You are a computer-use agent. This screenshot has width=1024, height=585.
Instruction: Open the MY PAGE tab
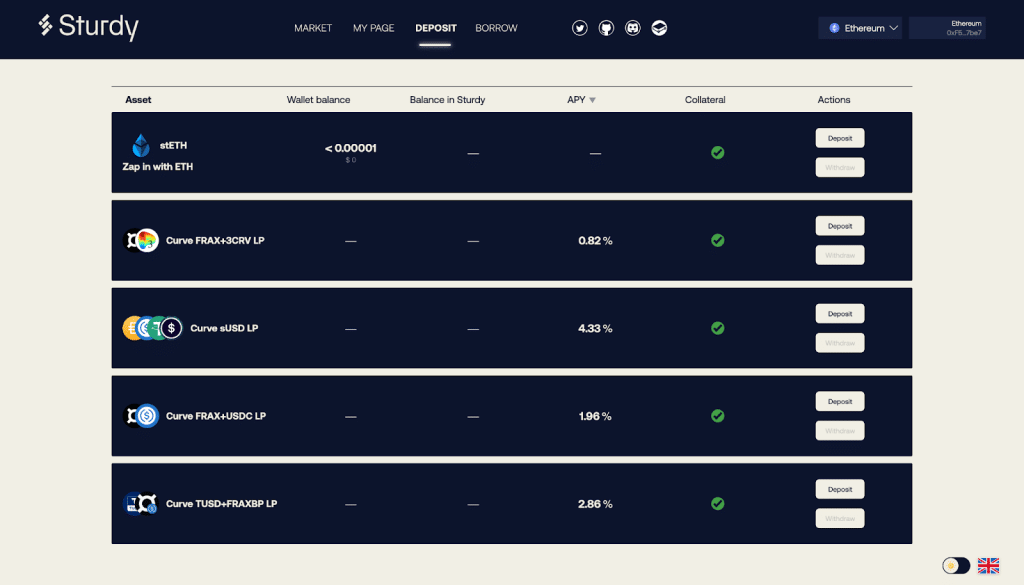(374, 28)
